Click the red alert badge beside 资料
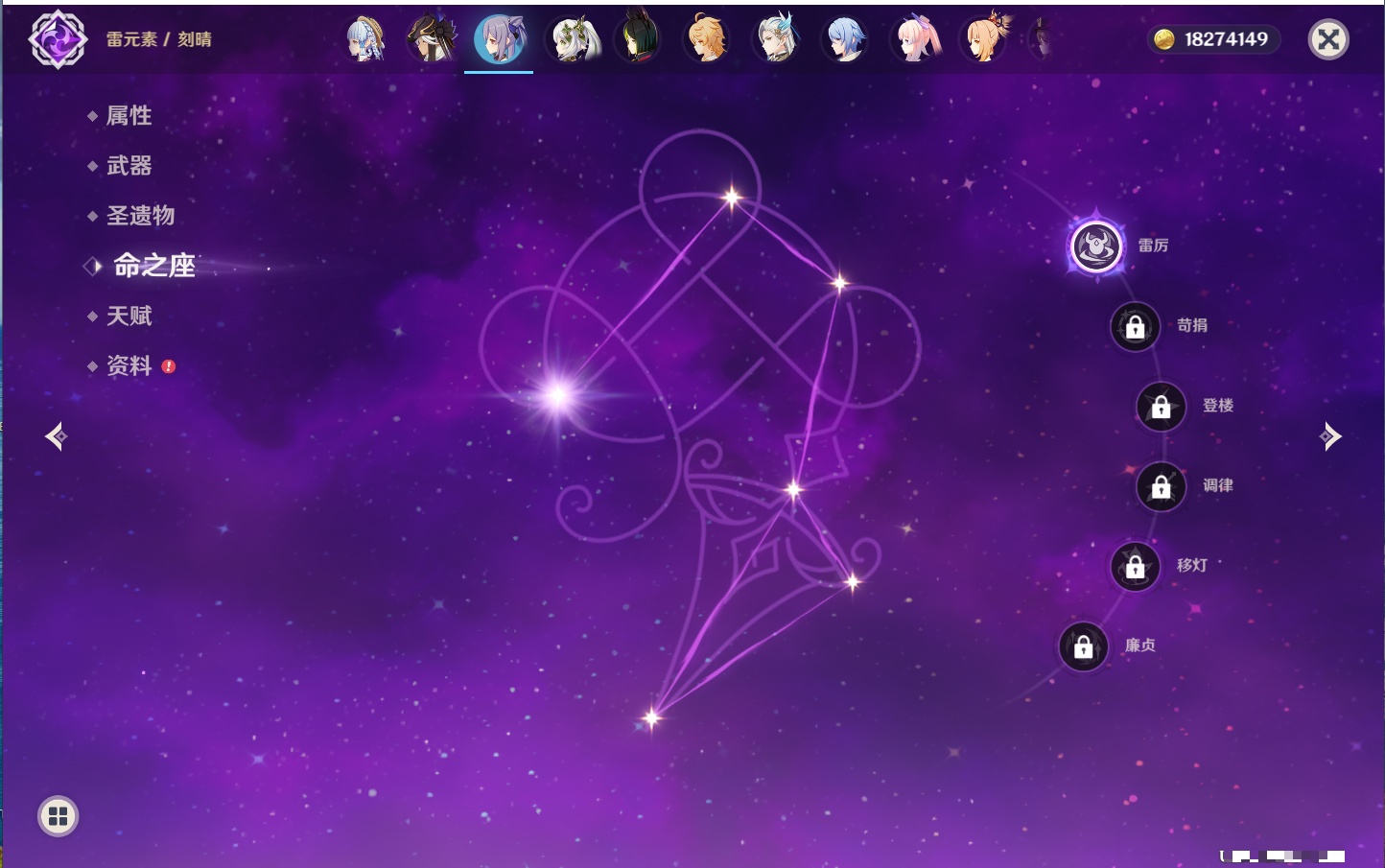 (x=169, y=366)
